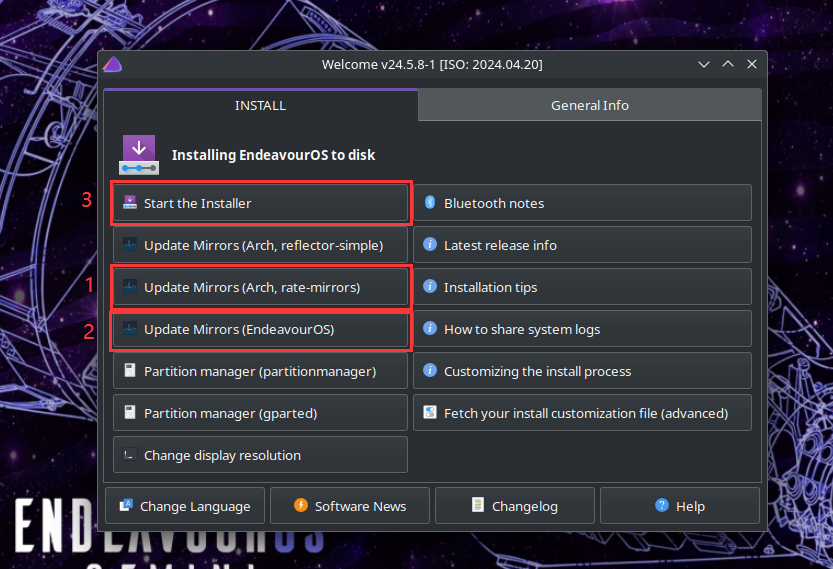Open Change display resolution
This screenshot has height=569, width=833.
(260, 455)
